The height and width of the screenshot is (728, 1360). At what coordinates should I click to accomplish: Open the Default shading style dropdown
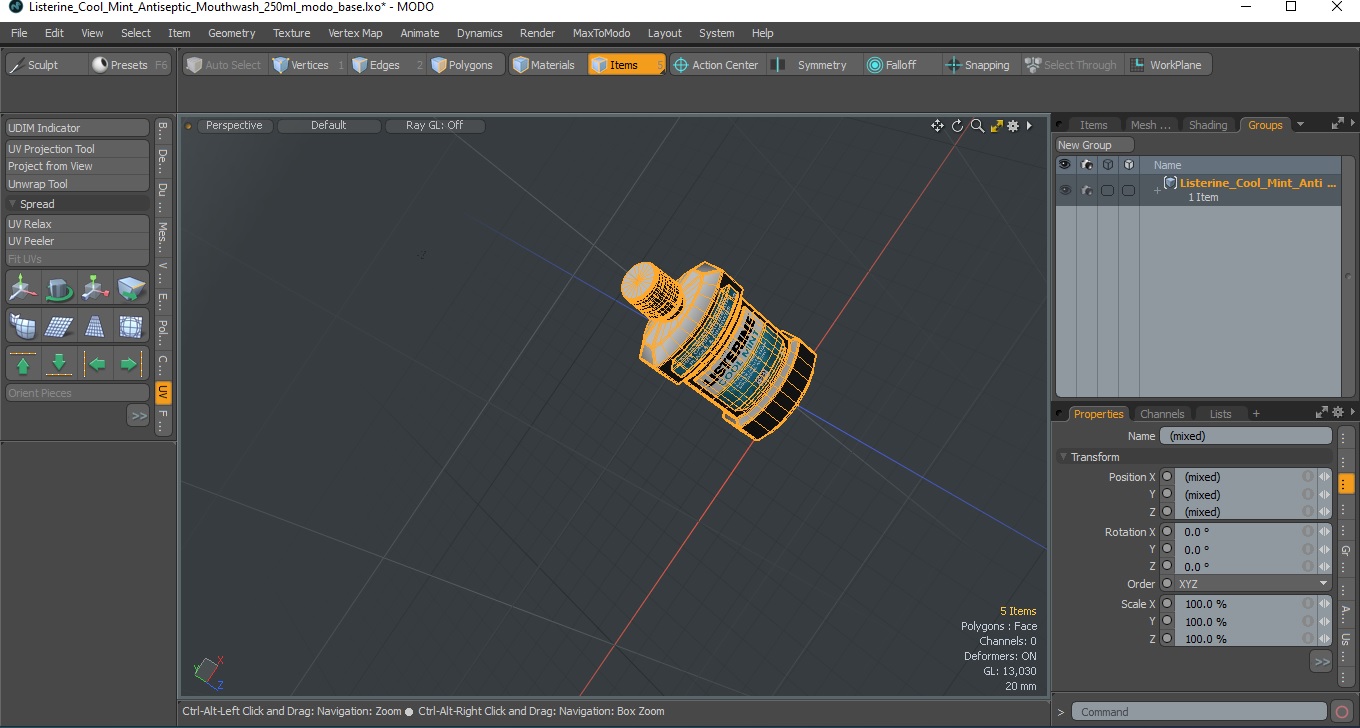(329, 126)
